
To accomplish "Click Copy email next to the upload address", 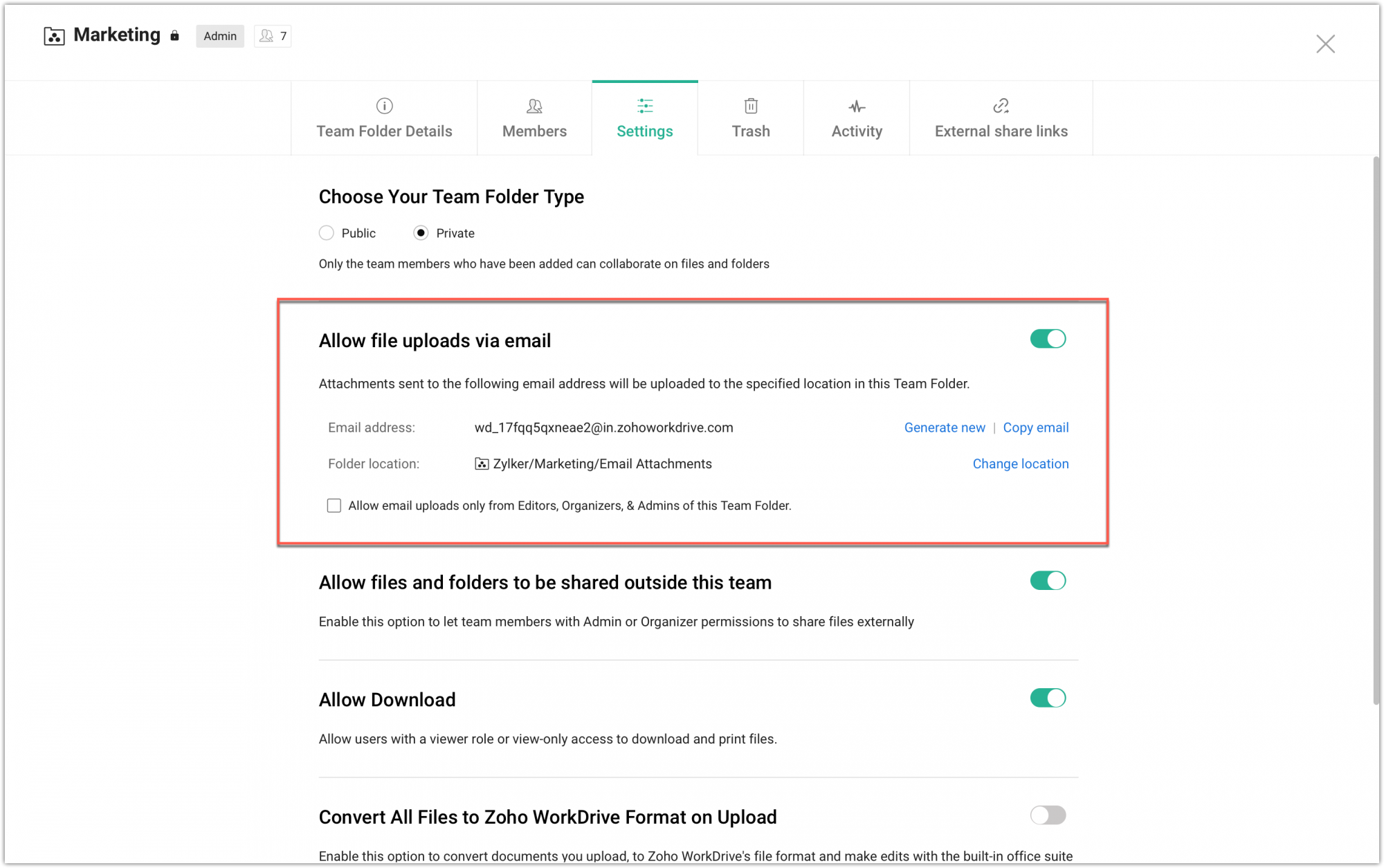I will [1035, 427].
